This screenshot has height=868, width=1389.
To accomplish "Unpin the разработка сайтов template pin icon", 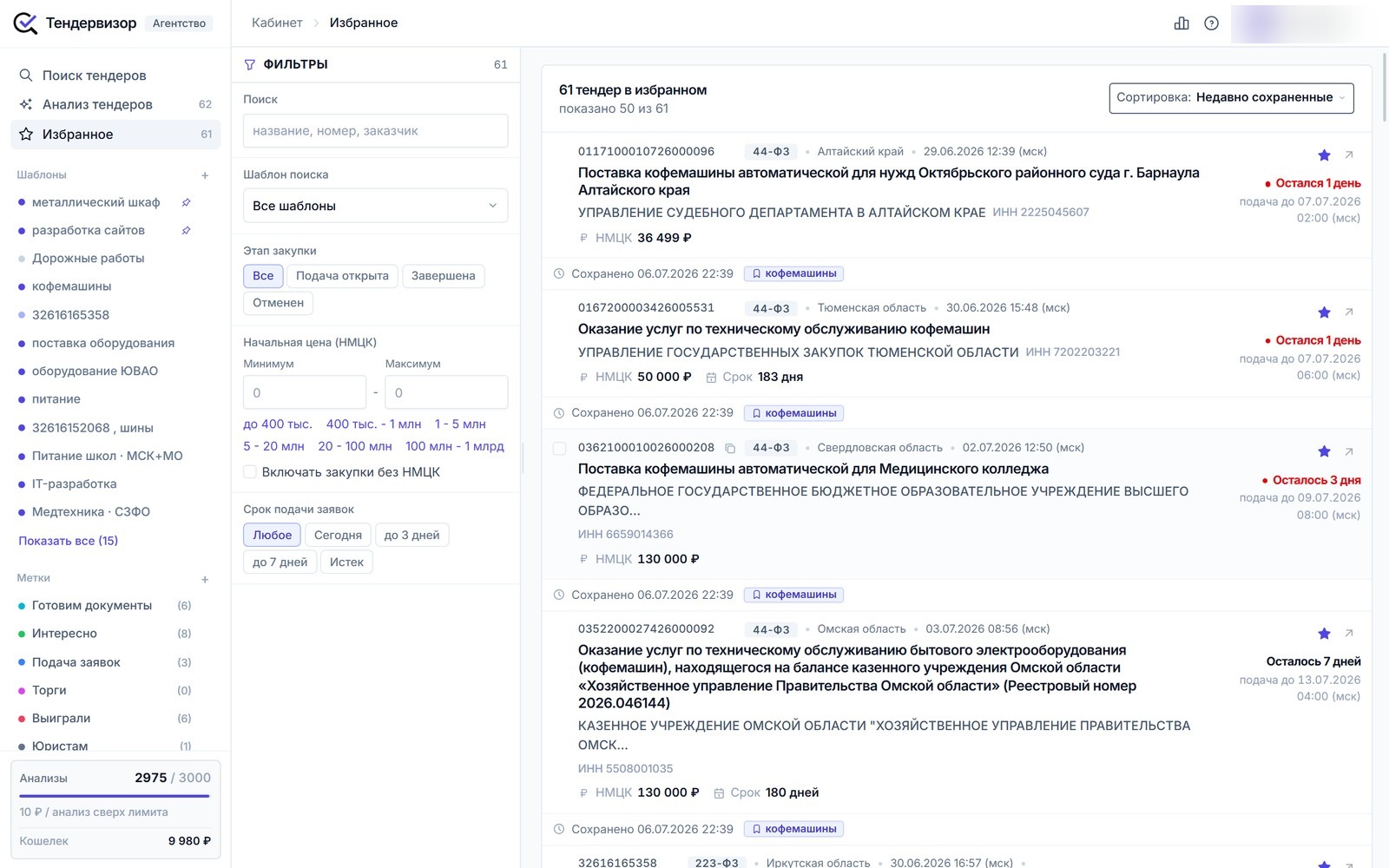I will coord(186,230).
